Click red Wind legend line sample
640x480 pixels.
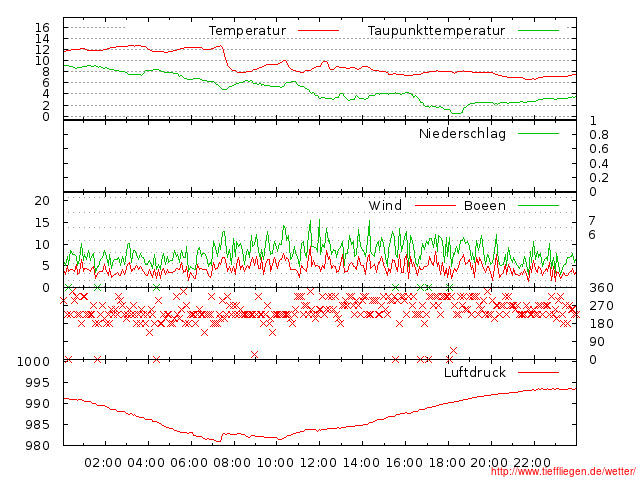tap(435, 206)
